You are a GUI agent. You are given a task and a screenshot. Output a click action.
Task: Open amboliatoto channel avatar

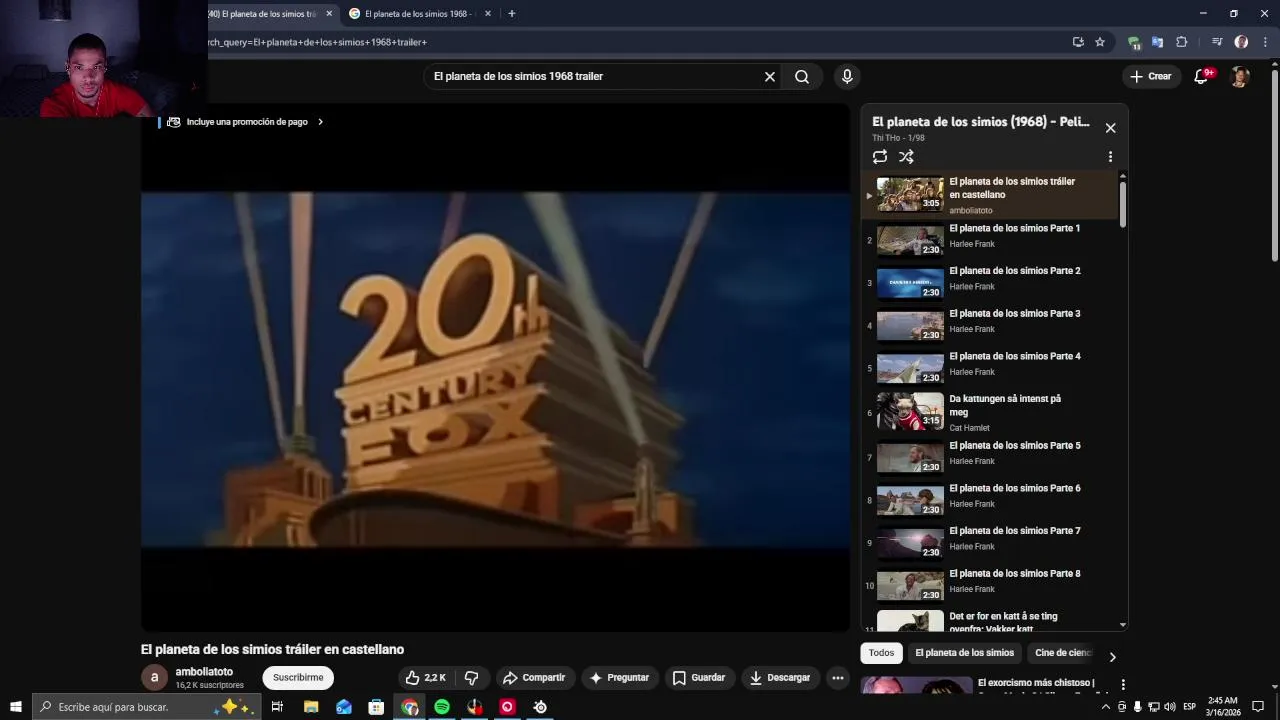tap(154, 678)
